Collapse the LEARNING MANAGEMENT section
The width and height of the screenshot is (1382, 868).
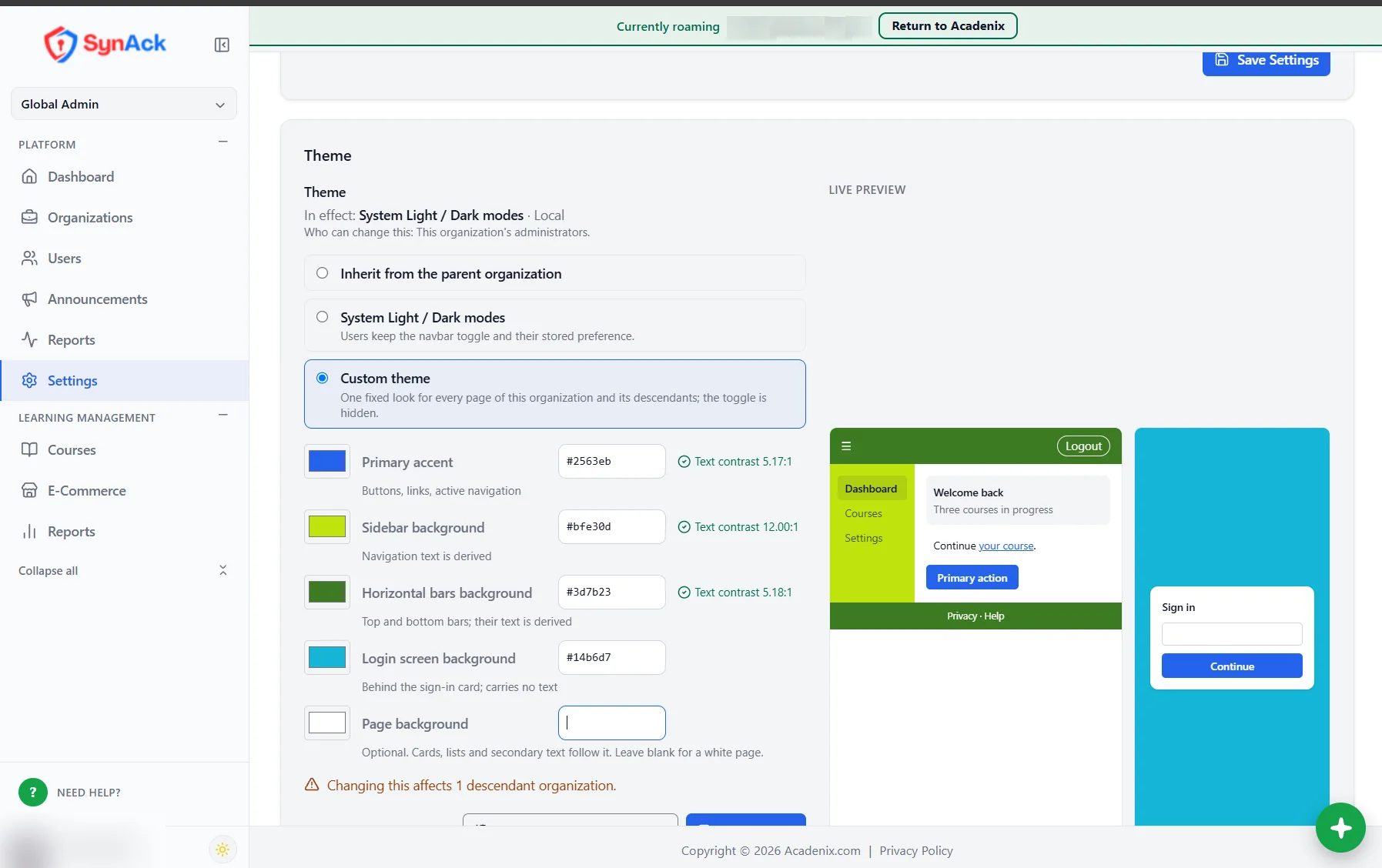[x=223, y=416]
